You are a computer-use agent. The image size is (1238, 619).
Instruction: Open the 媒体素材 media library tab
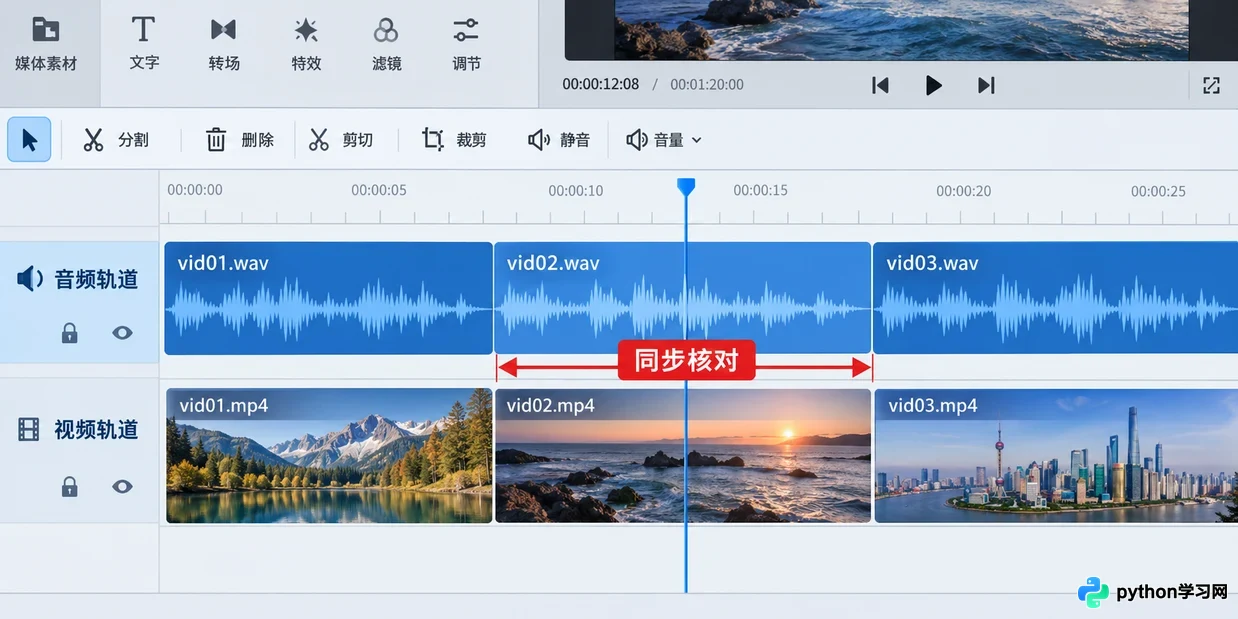46,45
